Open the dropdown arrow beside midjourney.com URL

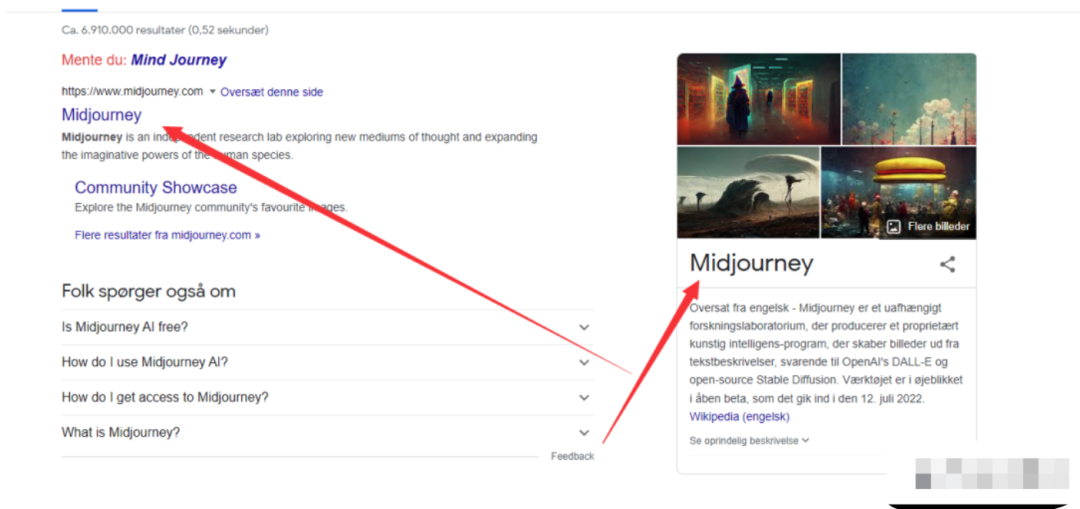point(212,92)
